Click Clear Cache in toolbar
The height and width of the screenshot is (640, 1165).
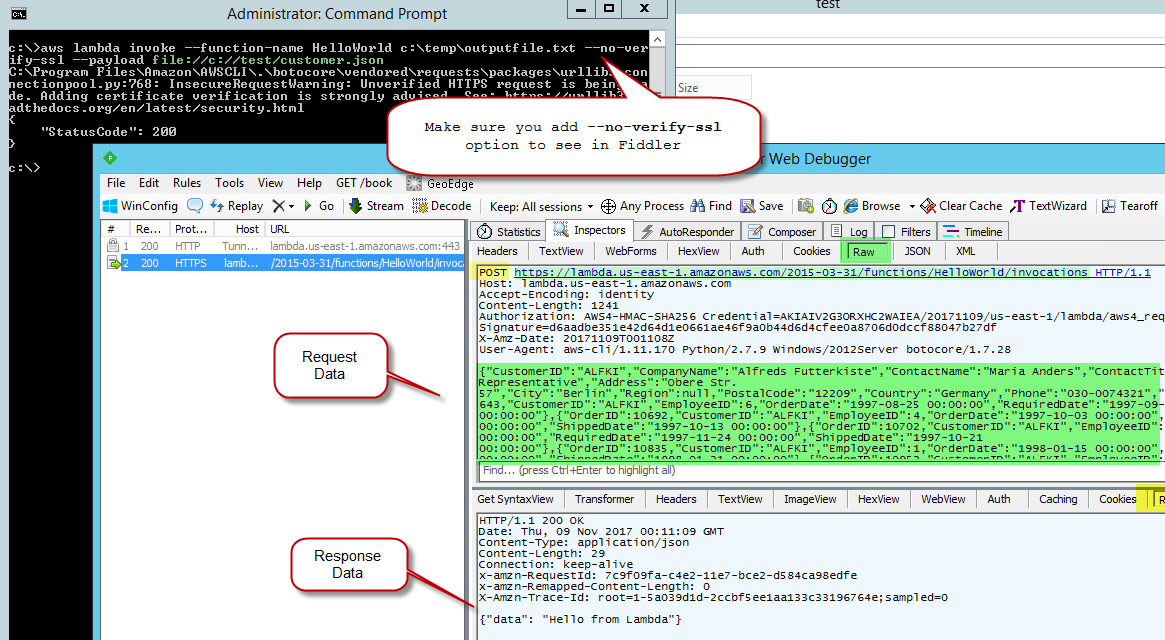pos(961,206)
